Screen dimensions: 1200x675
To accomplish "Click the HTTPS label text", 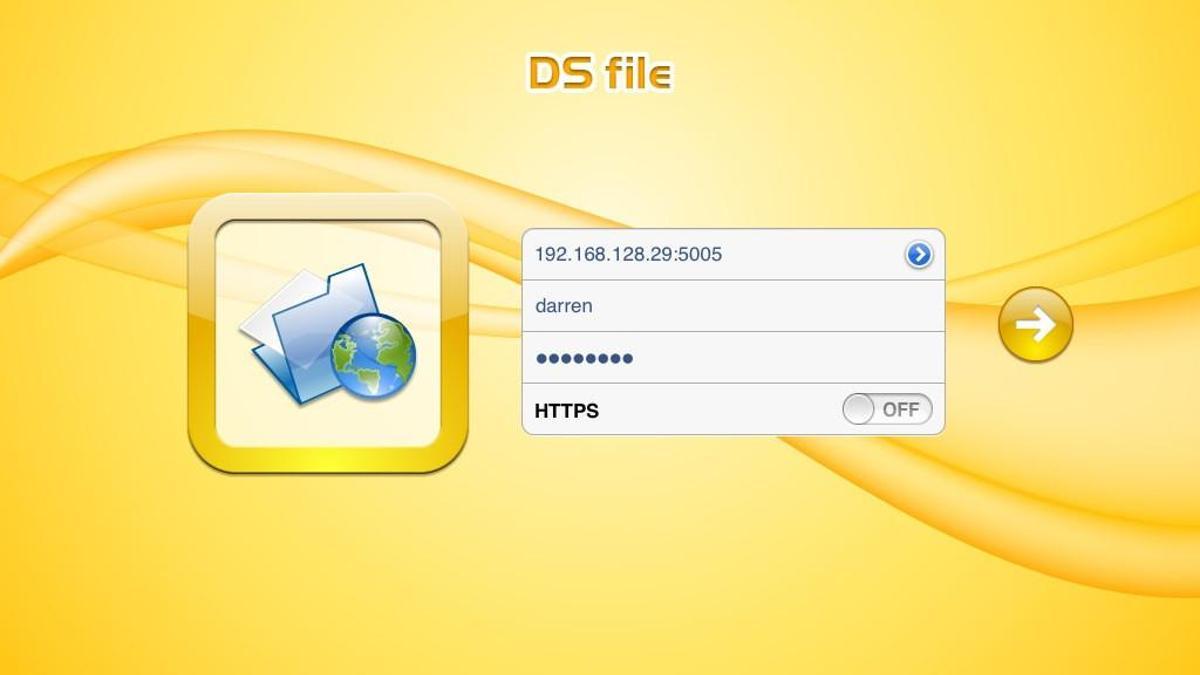I will click(567, 410).
